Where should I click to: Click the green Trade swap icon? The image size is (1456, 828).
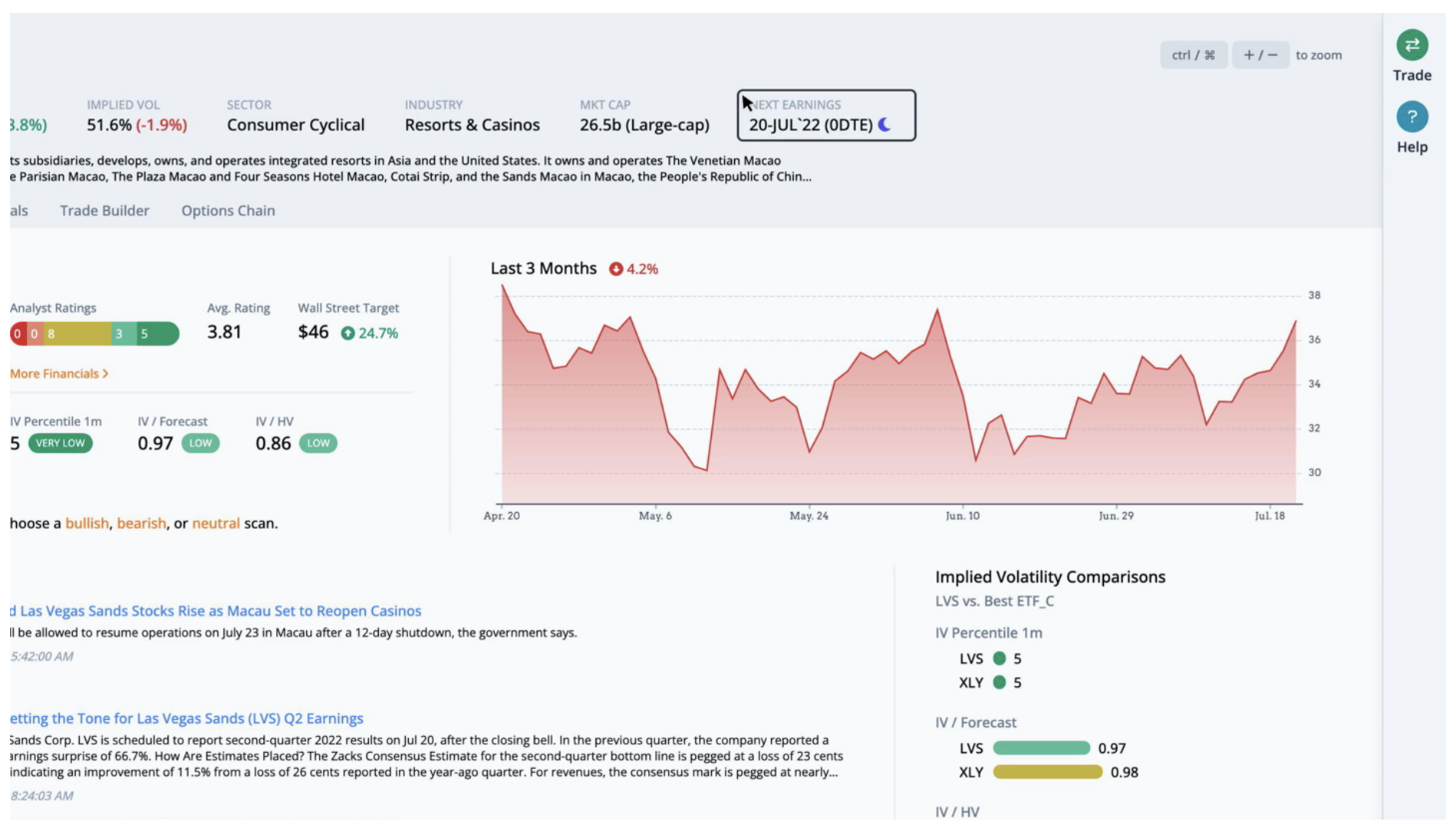click(1412, 45)
